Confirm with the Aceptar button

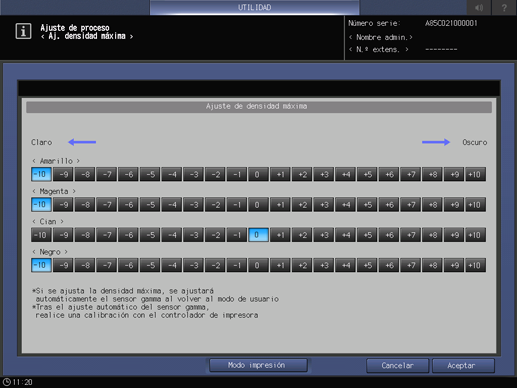(x=463, y=365)
